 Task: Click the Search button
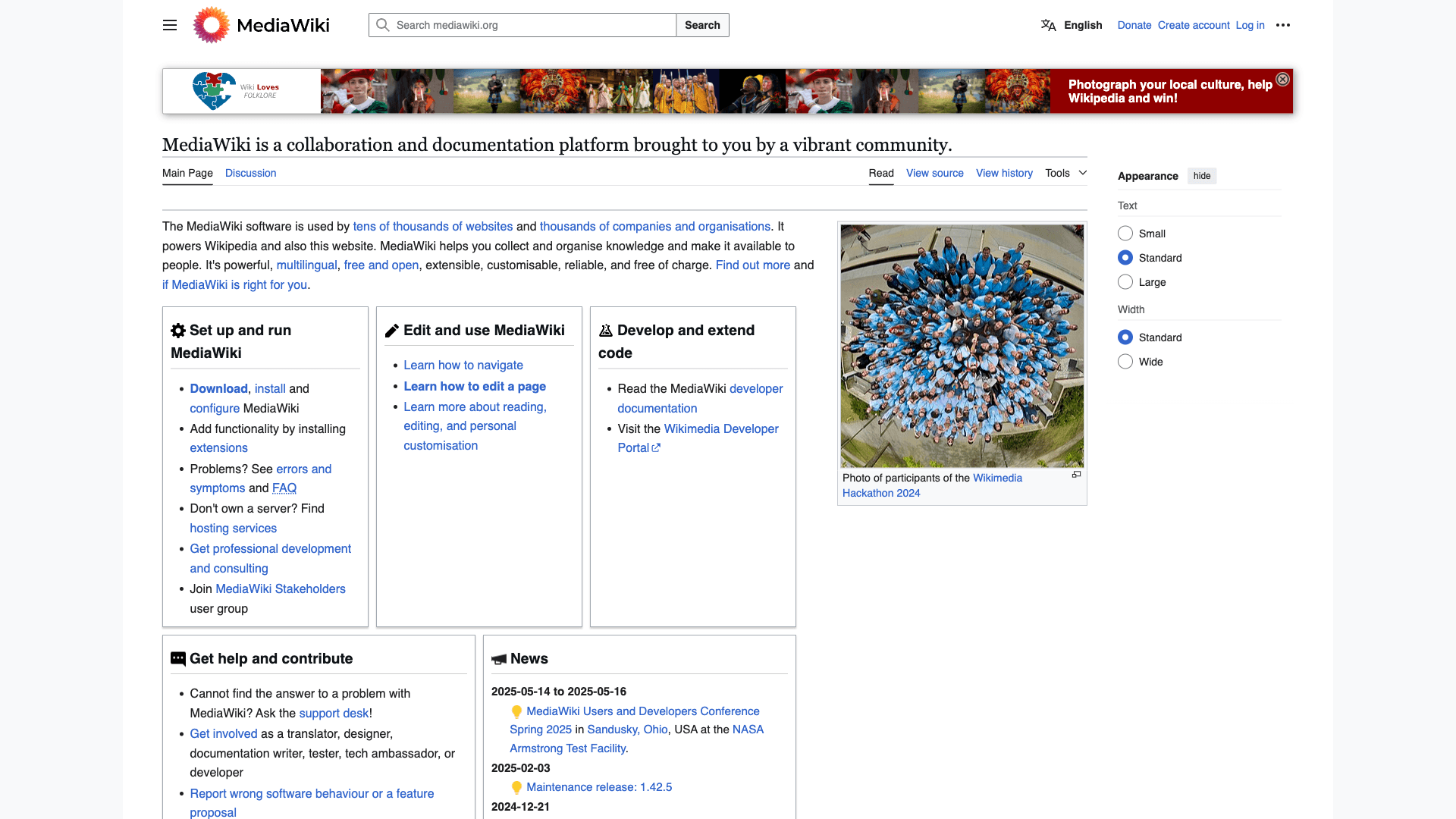click(702, 25)
